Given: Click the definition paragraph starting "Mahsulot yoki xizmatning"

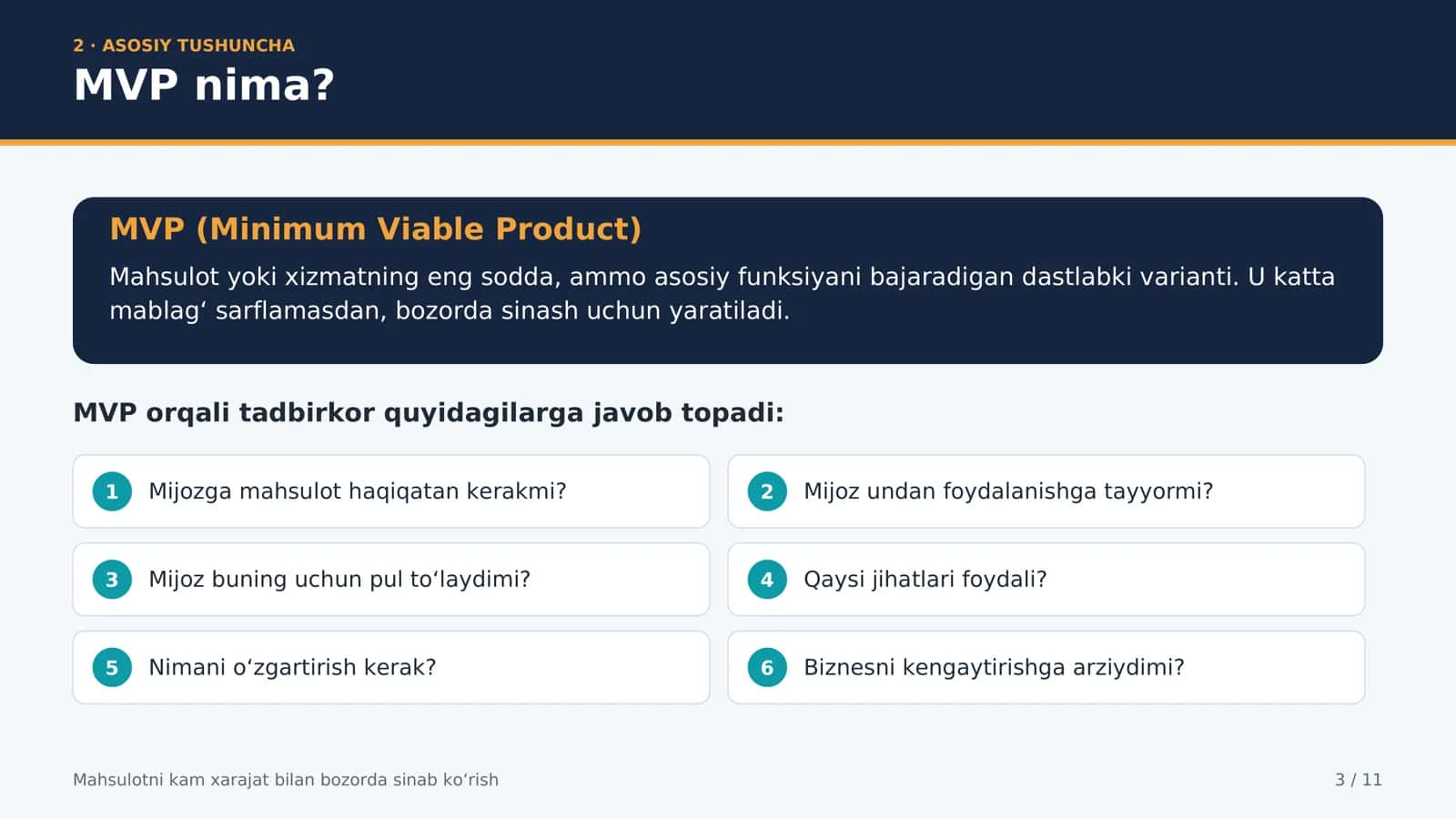Looking at the screenshot, I should 722,293.
